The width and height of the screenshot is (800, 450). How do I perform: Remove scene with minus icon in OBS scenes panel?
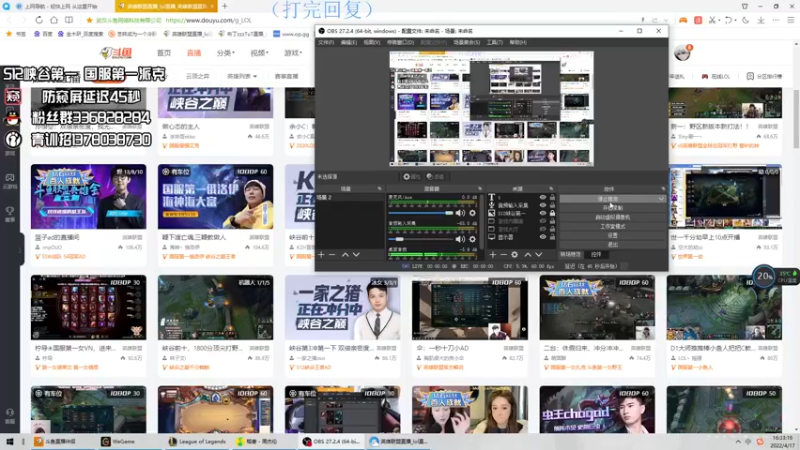pyautogui.click(x=332, y=254)
